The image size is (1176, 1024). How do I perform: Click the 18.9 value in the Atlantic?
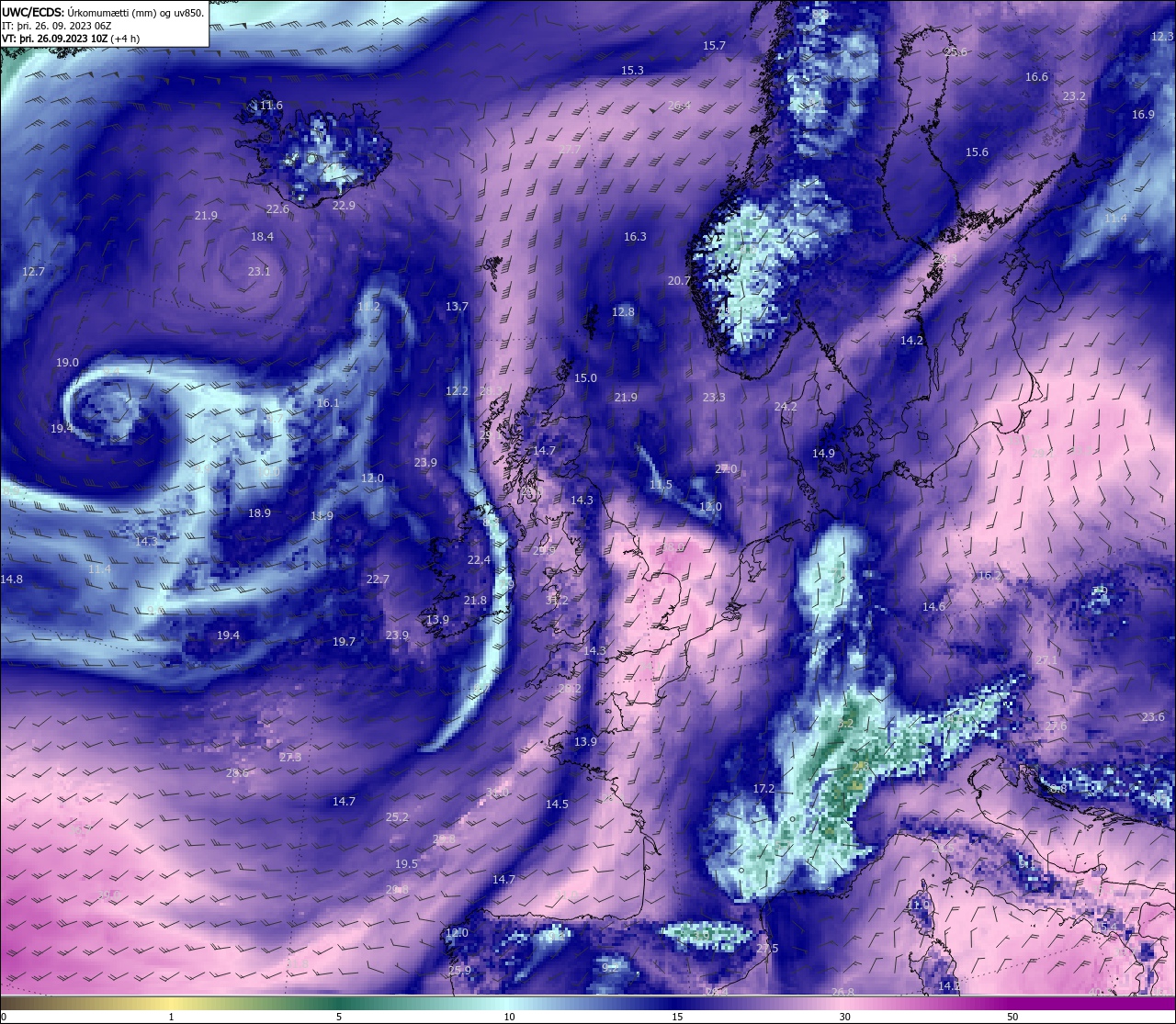coord(259,513)
